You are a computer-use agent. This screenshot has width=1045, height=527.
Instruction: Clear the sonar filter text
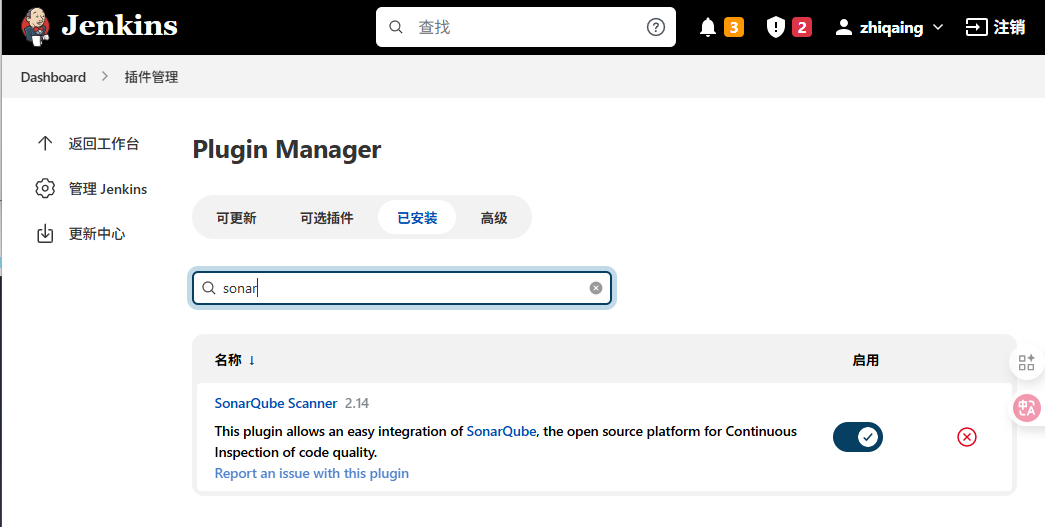click(596, 288)
